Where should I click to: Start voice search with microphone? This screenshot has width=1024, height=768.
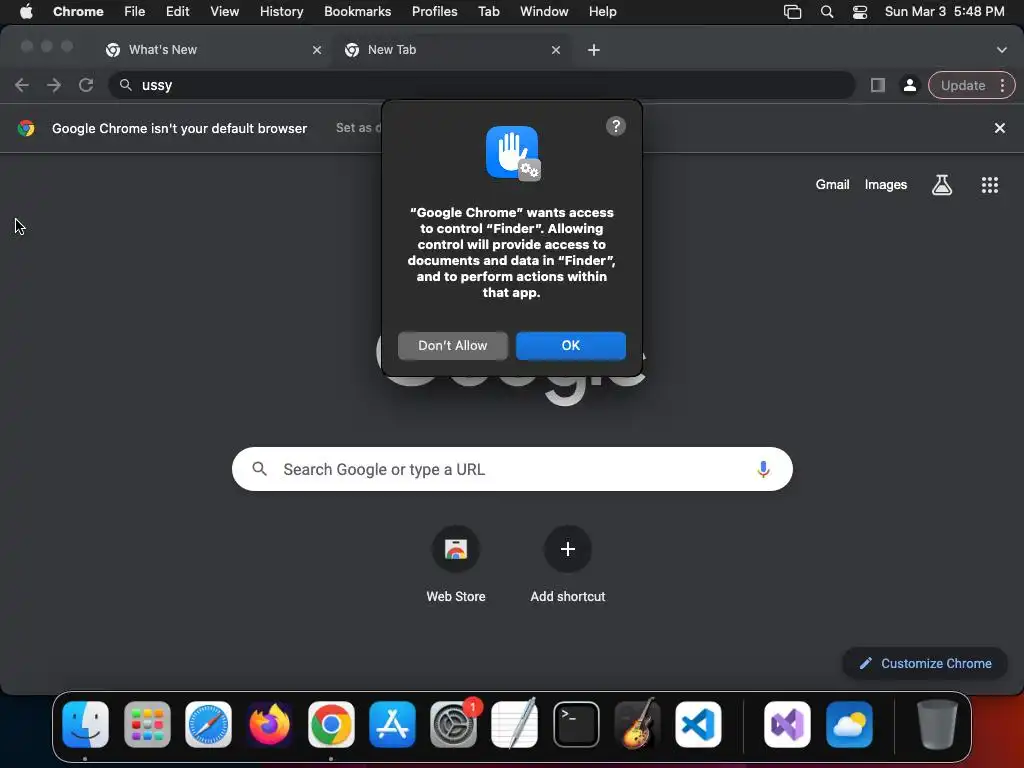(x=763, y=469)
